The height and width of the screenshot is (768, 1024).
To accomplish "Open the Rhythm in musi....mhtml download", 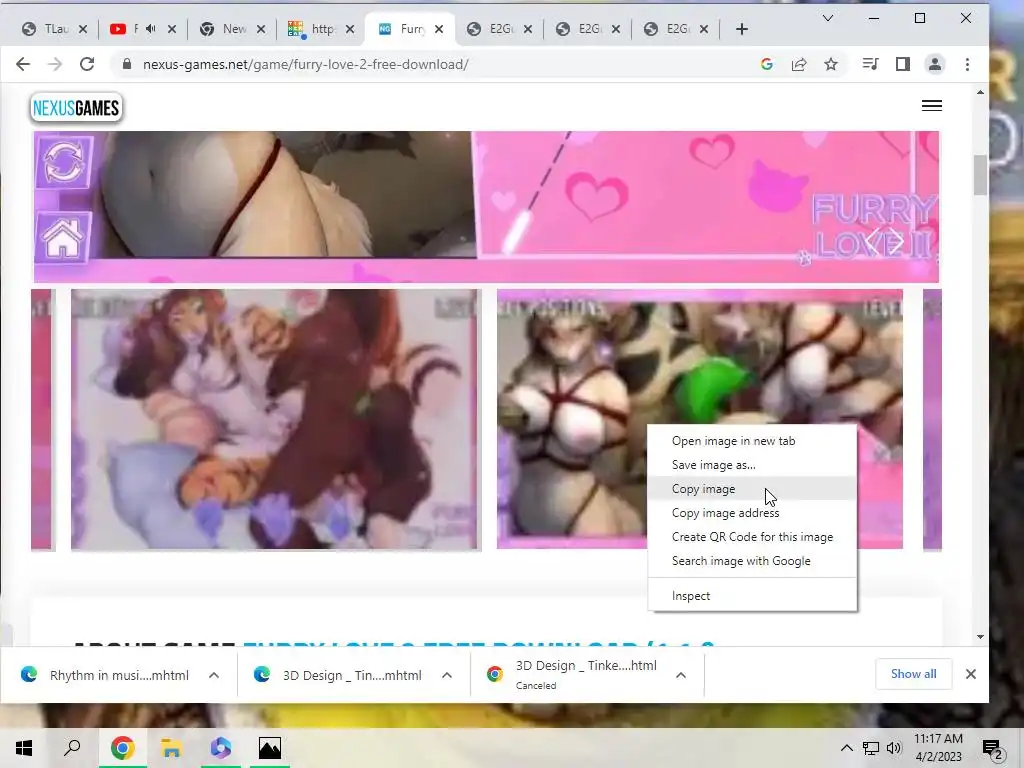I will click(x=106, y=675).
